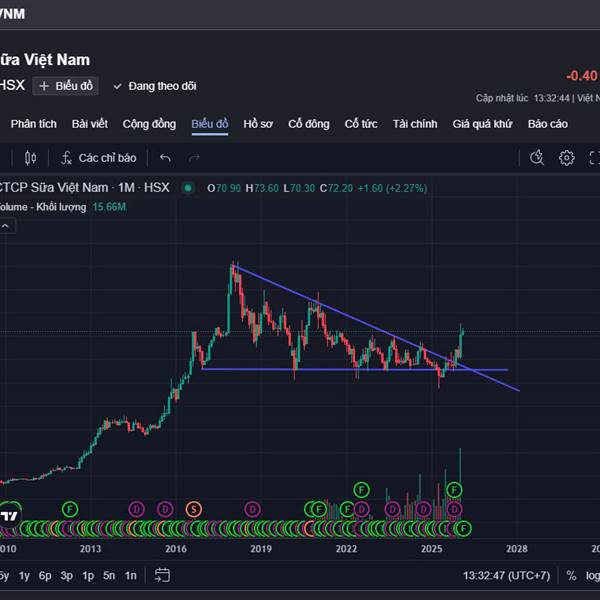Click the elevated F marker near 2025

454,490
